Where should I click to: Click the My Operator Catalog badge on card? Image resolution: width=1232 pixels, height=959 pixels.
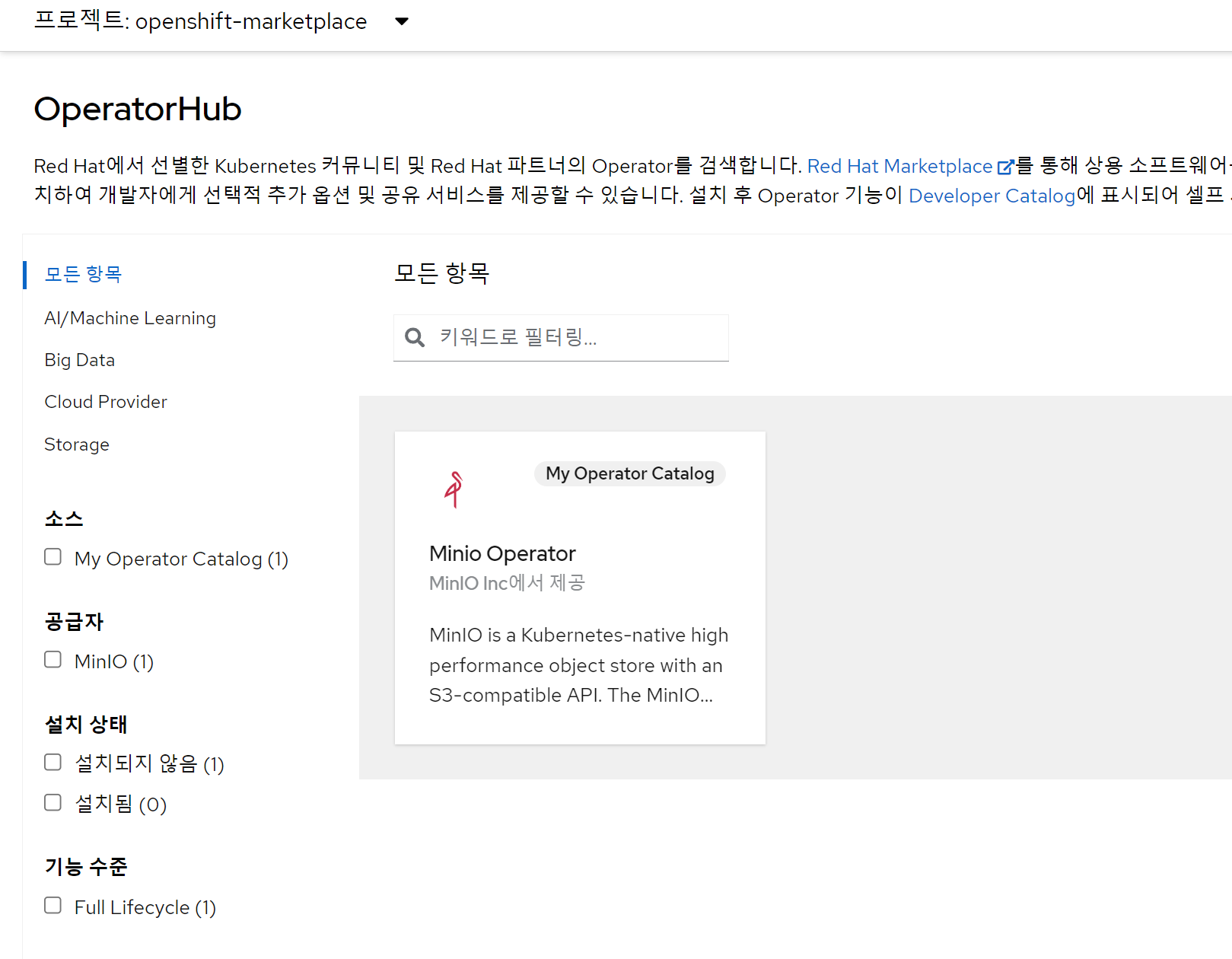coord(630,473)
